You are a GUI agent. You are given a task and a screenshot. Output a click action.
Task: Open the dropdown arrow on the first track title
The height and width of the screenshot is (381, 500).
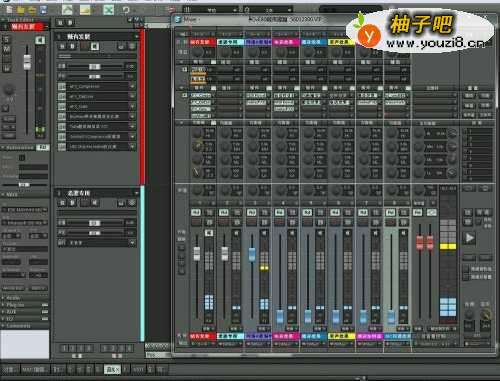point(136,36)
